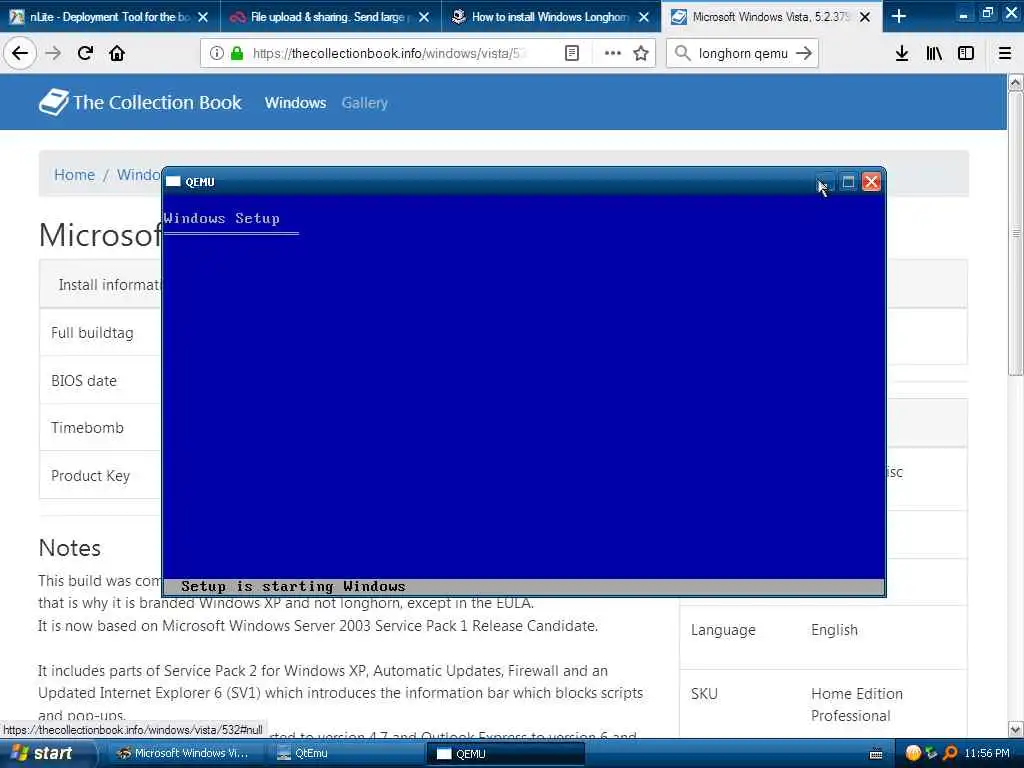The image size is (1024, 768).
Task: Open the Library icon
Action: coord(934,54)
